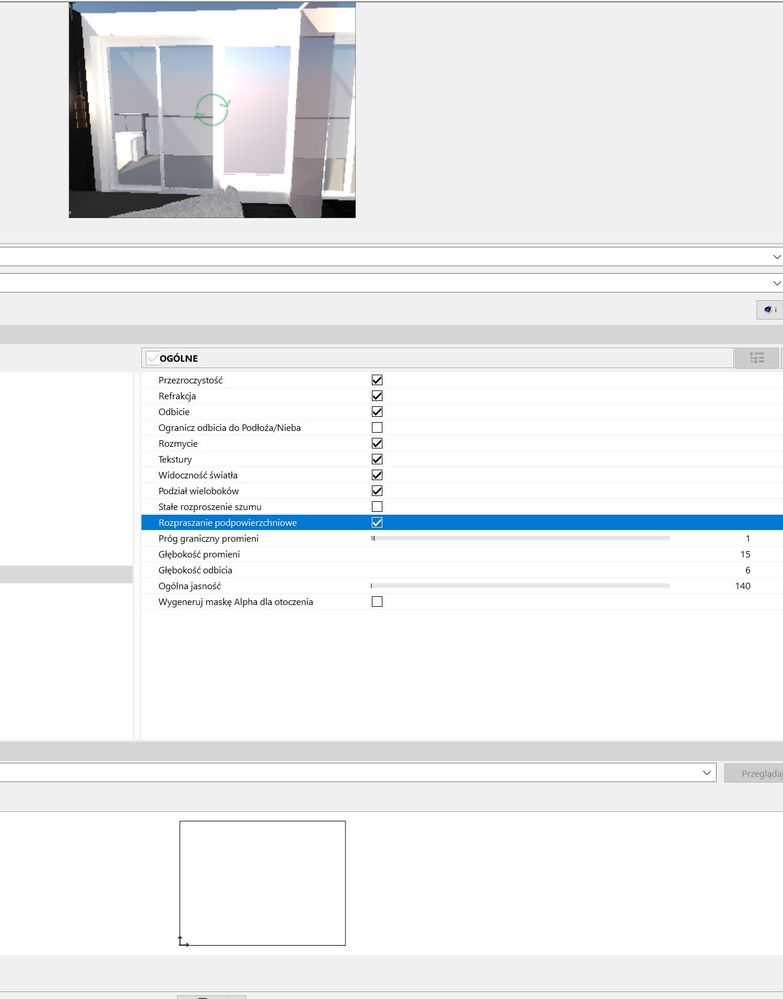This screenshot has width=783, height=999.
Task: Click the Próg graniczny promieni value 1
Action: click(x=747, y=538)
